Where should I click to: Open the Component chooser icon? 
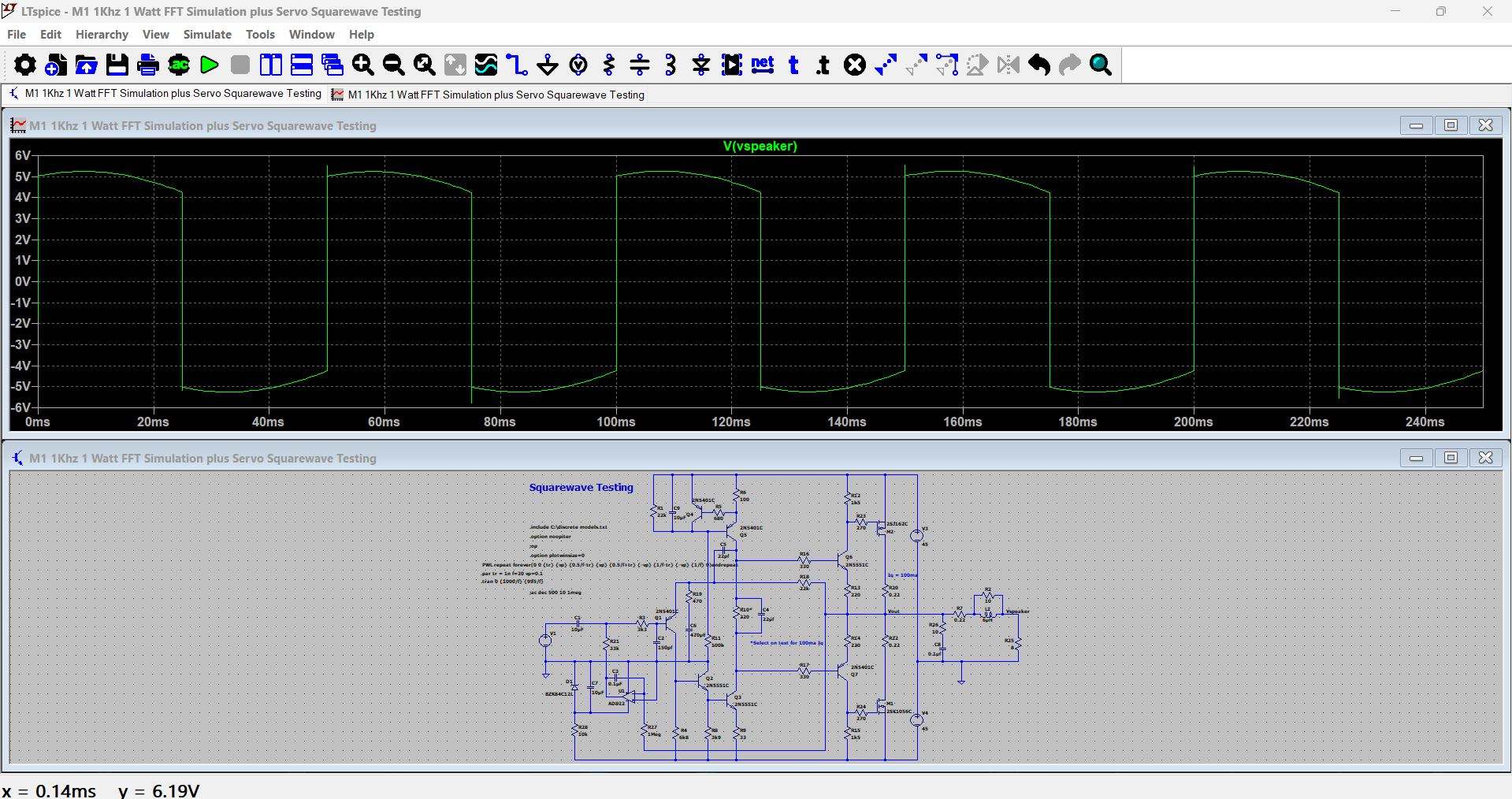(732, 65)
